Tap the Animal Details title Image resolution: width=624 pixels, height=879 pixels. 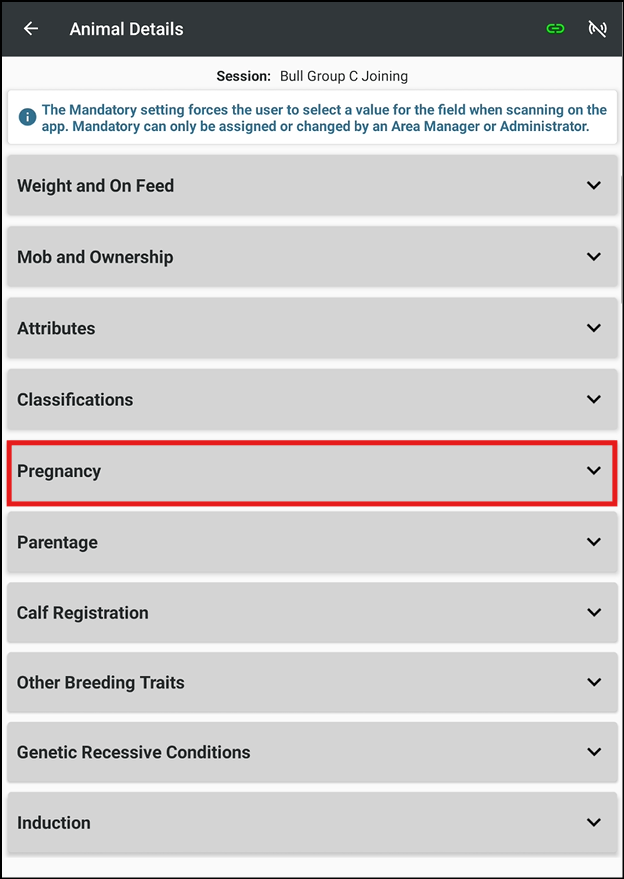(126, 29)
